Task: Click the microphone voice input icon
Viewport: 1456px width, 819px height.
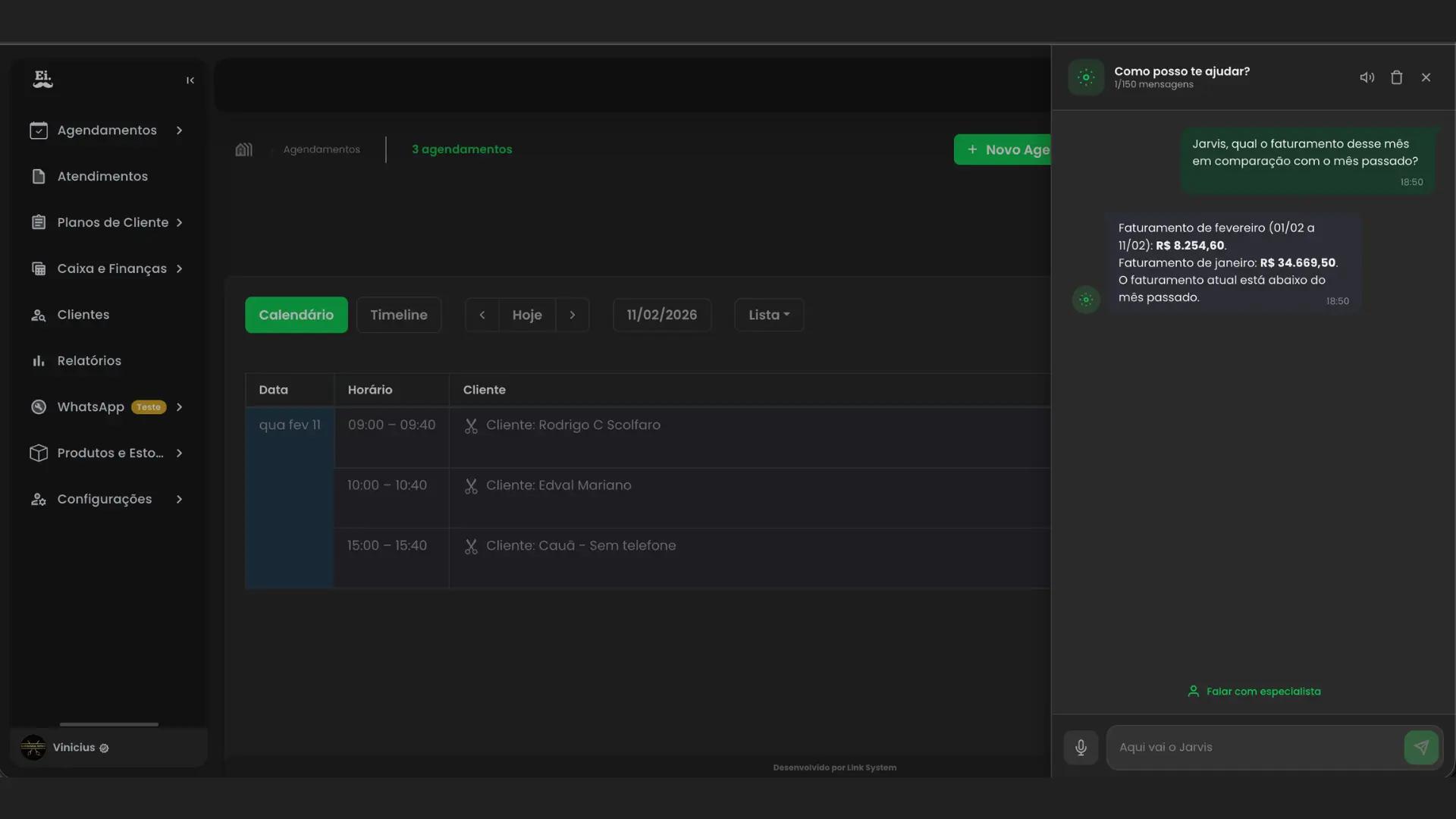Action: click(1081, 748)
